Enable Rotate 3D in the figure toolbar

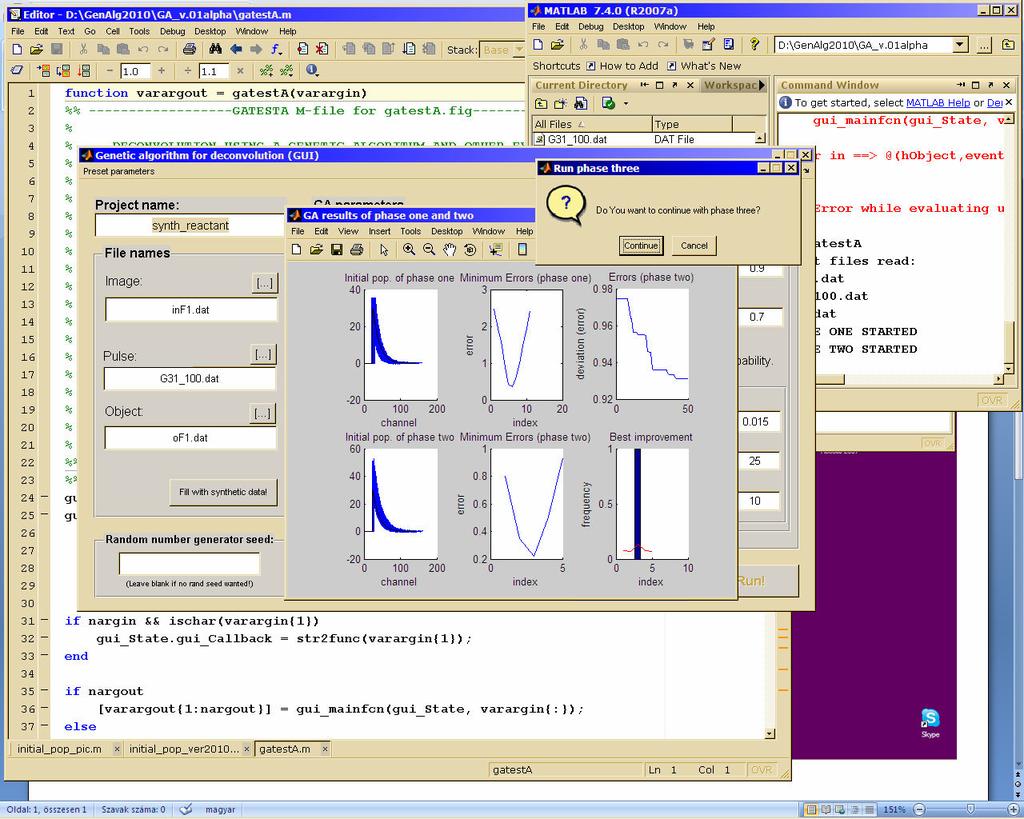[x=470, y=249]
